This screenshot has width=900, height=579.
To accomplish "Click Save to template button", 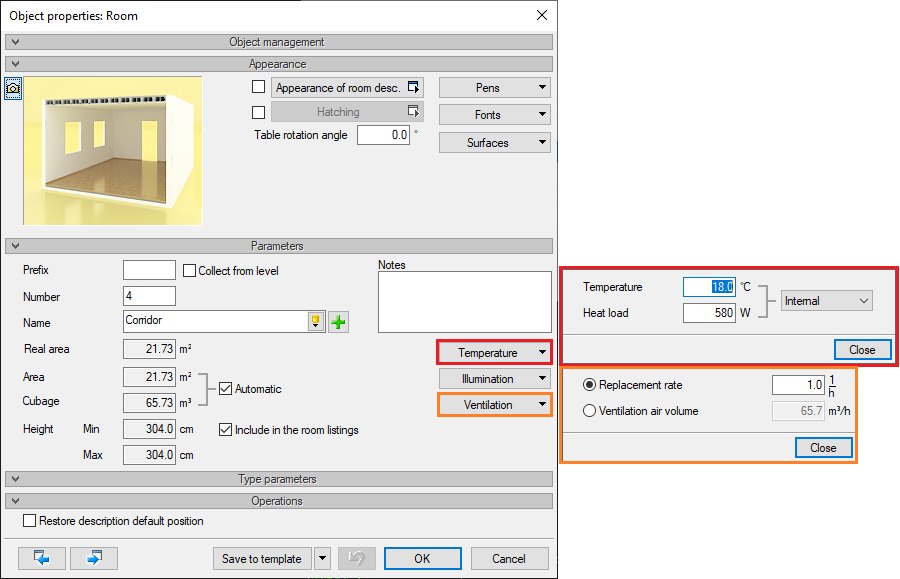I will tap(262, 558).
